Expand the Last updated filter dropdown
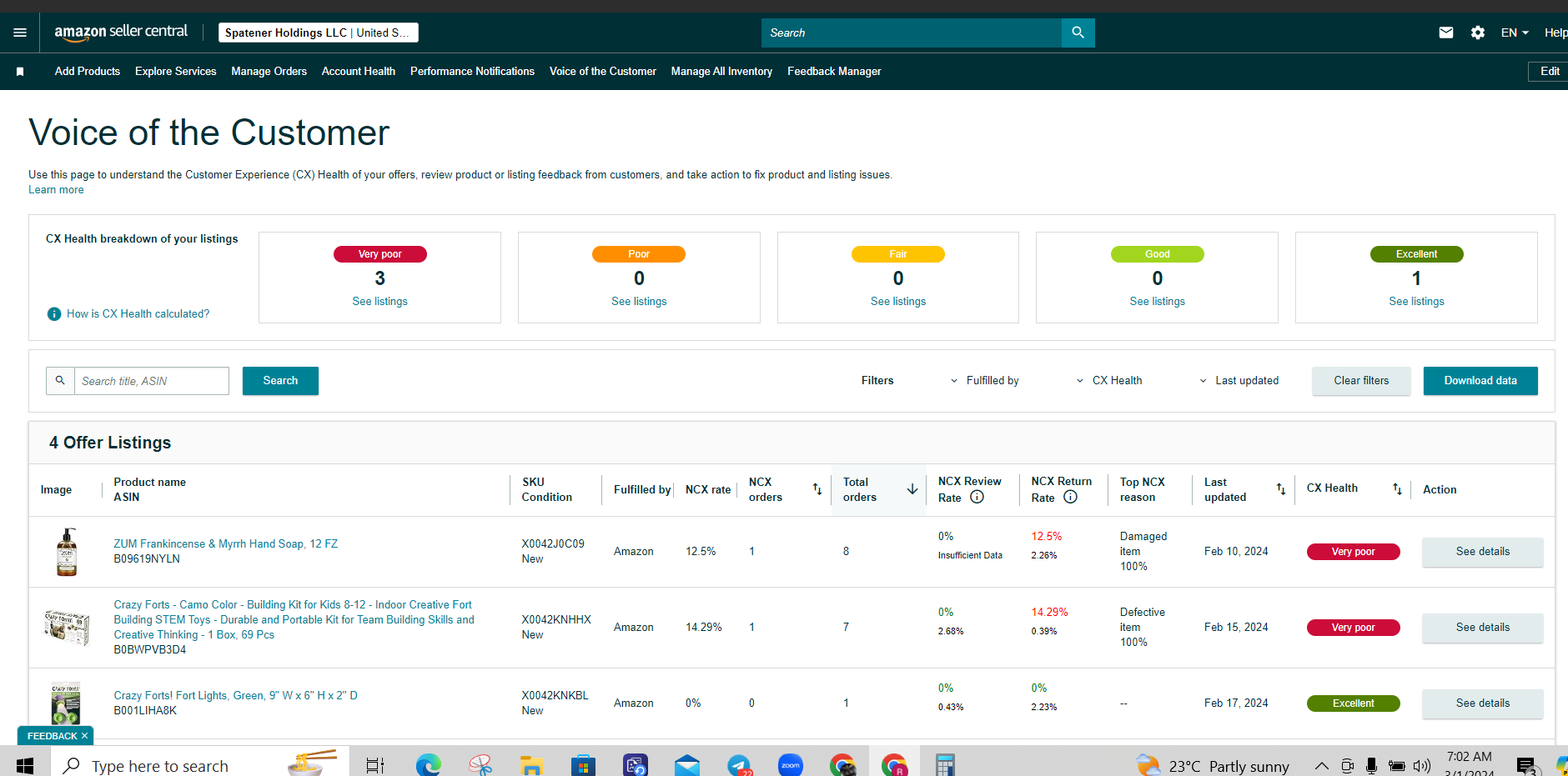The width and height of the screenshot is (1568, 776). pyautogui.click(x=1239, y=381)
